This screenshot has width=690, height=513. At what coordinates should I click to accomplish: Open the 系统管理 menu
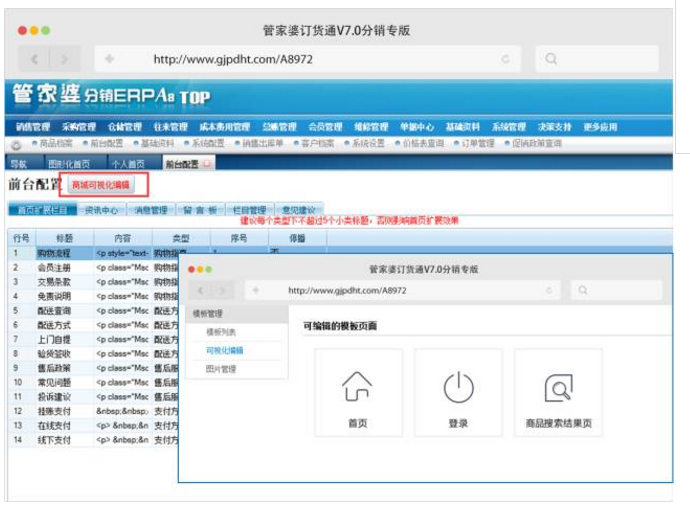(509, 127)
